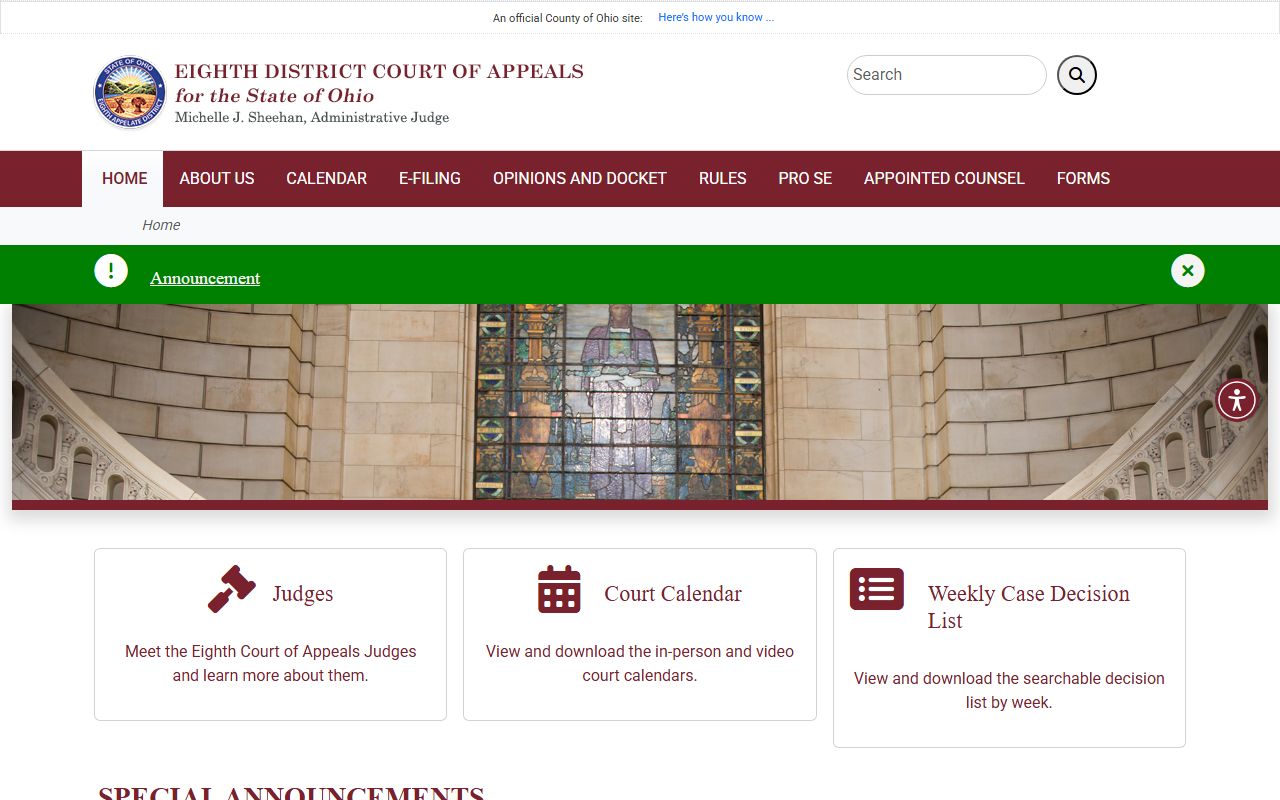Open the Court Calendar heading link
This screenshot has height=800, width=1280.
[x=673, y=594]
